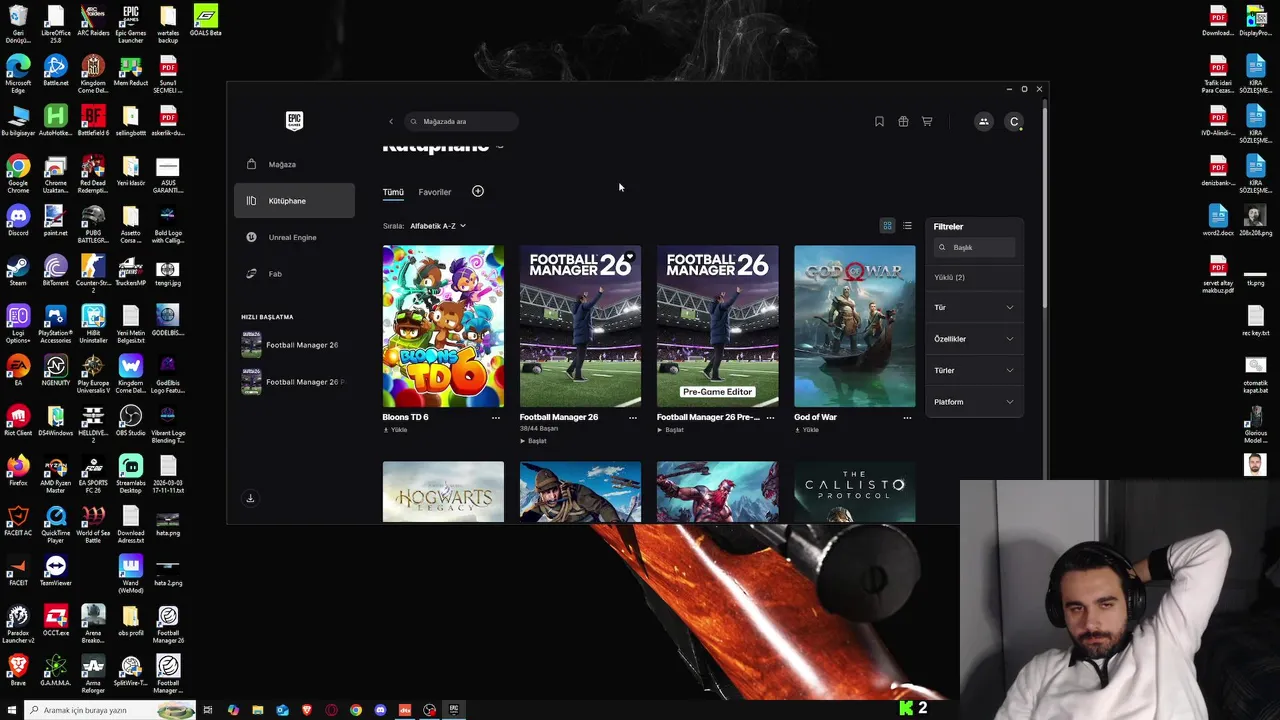Open Unreal Engine in the sidebar
The width and height of the screenshot is (1280, 720).
point(294,237)
